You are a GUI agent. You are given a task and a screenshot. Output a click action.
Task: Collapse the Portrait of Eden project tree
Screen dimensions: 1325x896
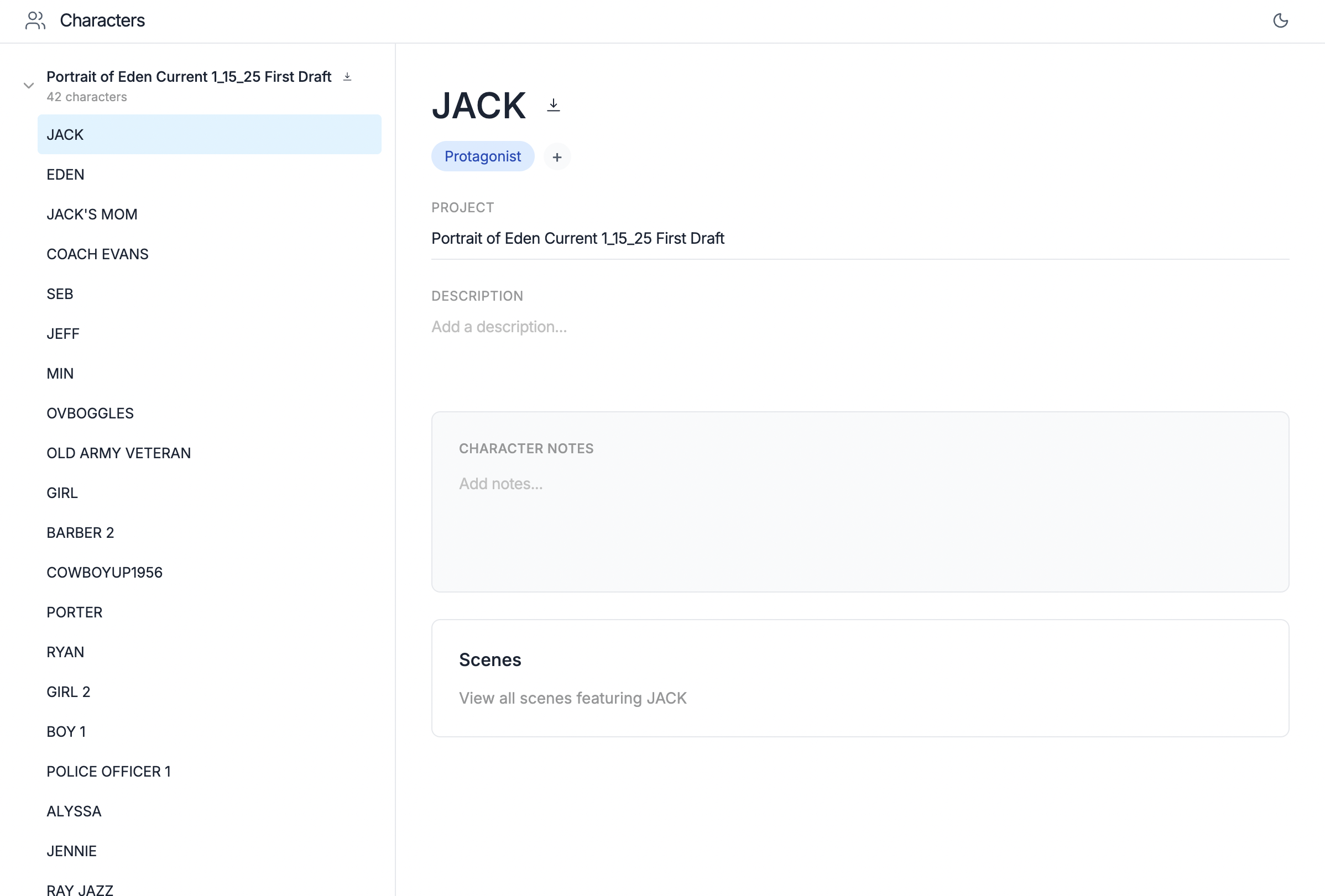tap(29, 86)
